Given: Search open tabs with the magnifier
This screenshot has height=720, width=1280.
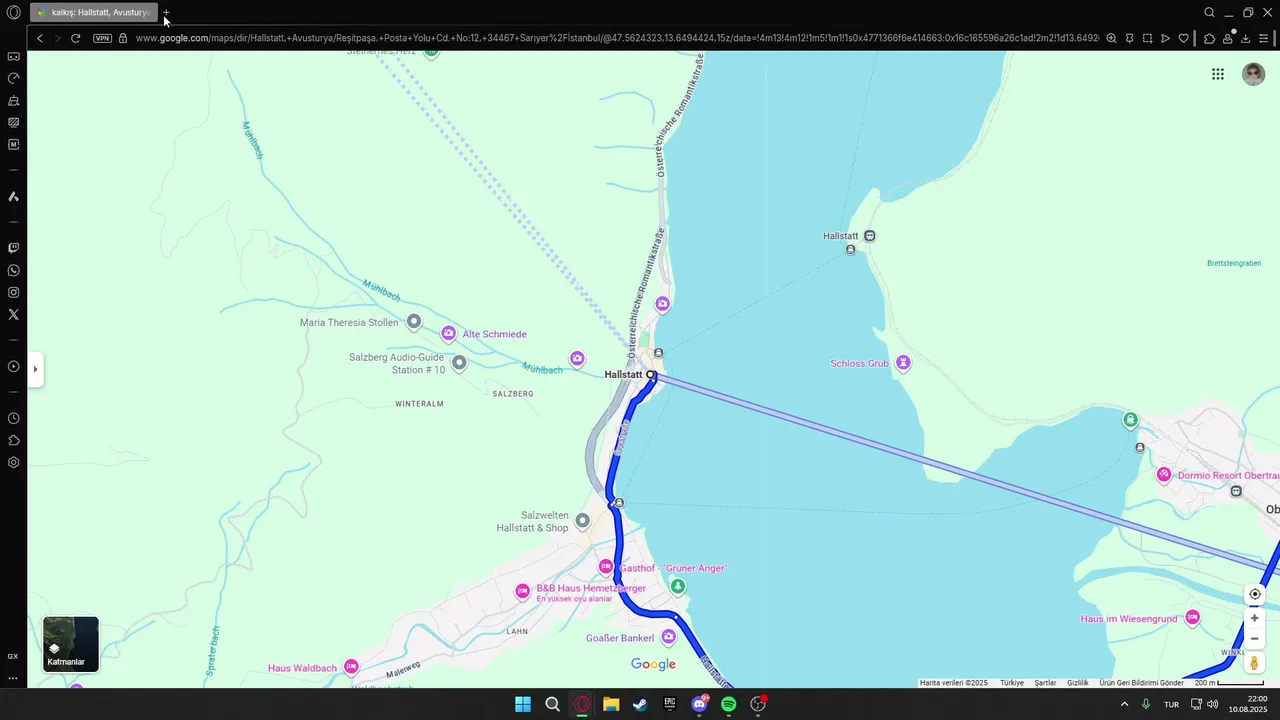Looking at the screenshot, I should point(1209,13).
